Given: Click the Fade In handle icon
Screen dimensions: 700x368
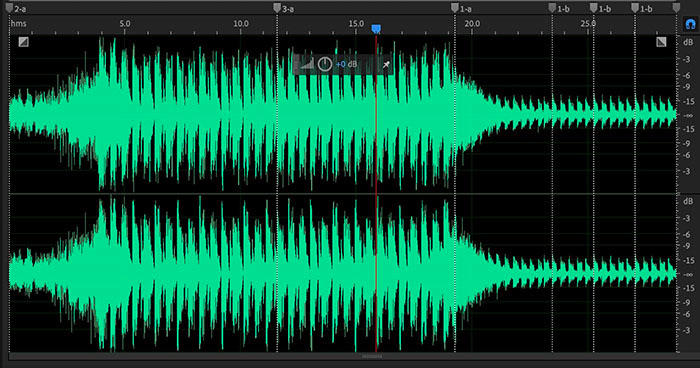Looking at the screenshot, I should click(x=24, y=42).
